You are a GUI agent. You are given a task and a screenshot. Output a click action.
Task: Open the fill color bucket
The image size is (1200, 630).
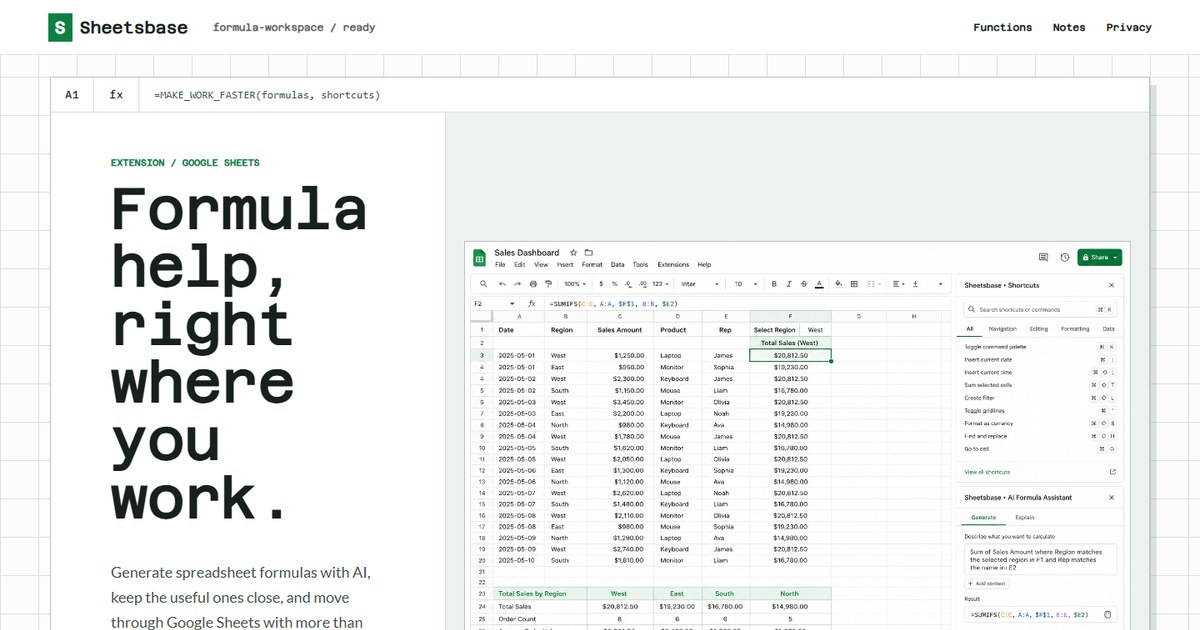839,284
